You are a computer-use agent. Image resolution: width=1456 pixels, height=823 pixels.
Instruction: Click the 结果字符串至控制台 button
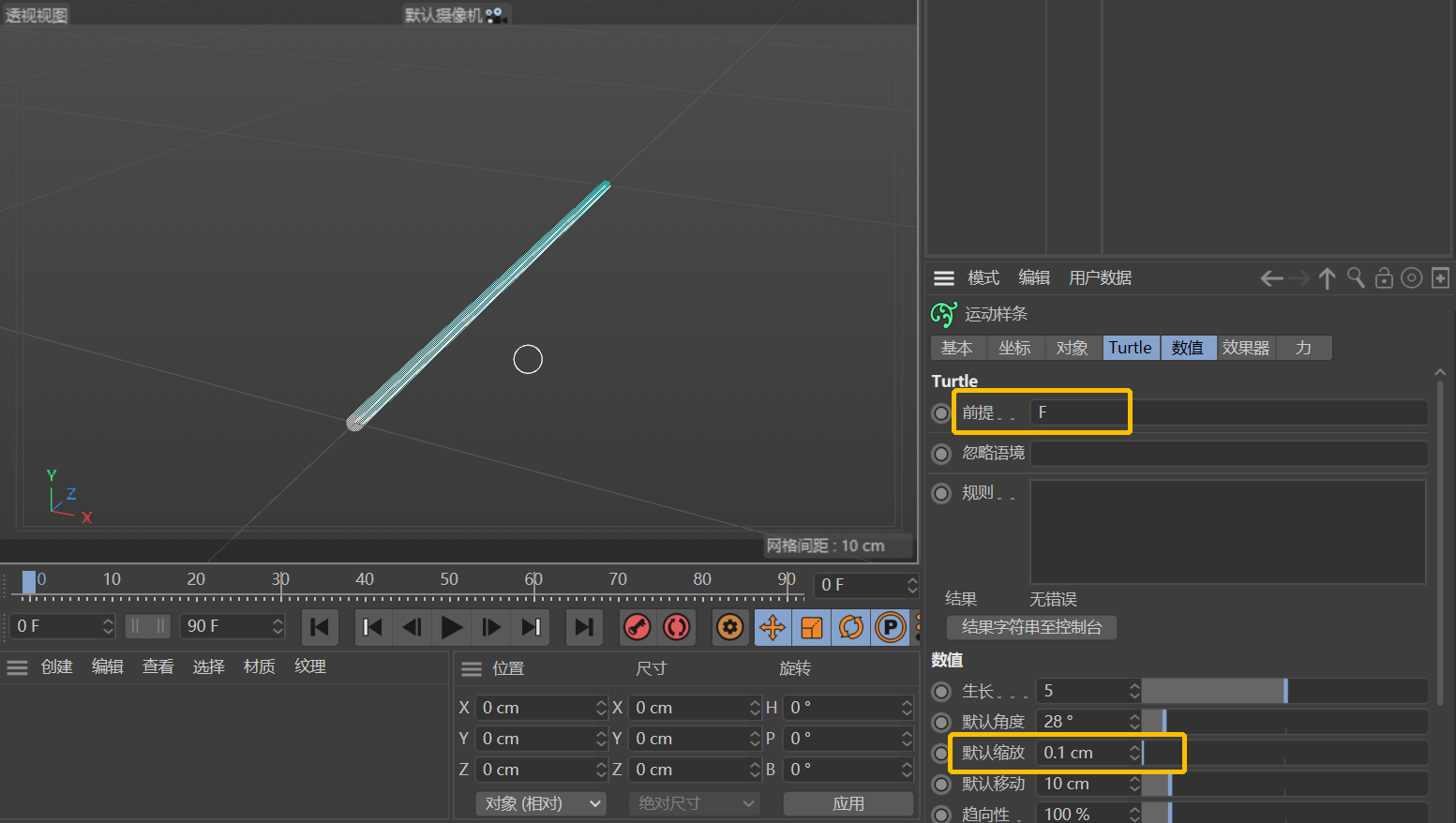[x=1031, y=627]
